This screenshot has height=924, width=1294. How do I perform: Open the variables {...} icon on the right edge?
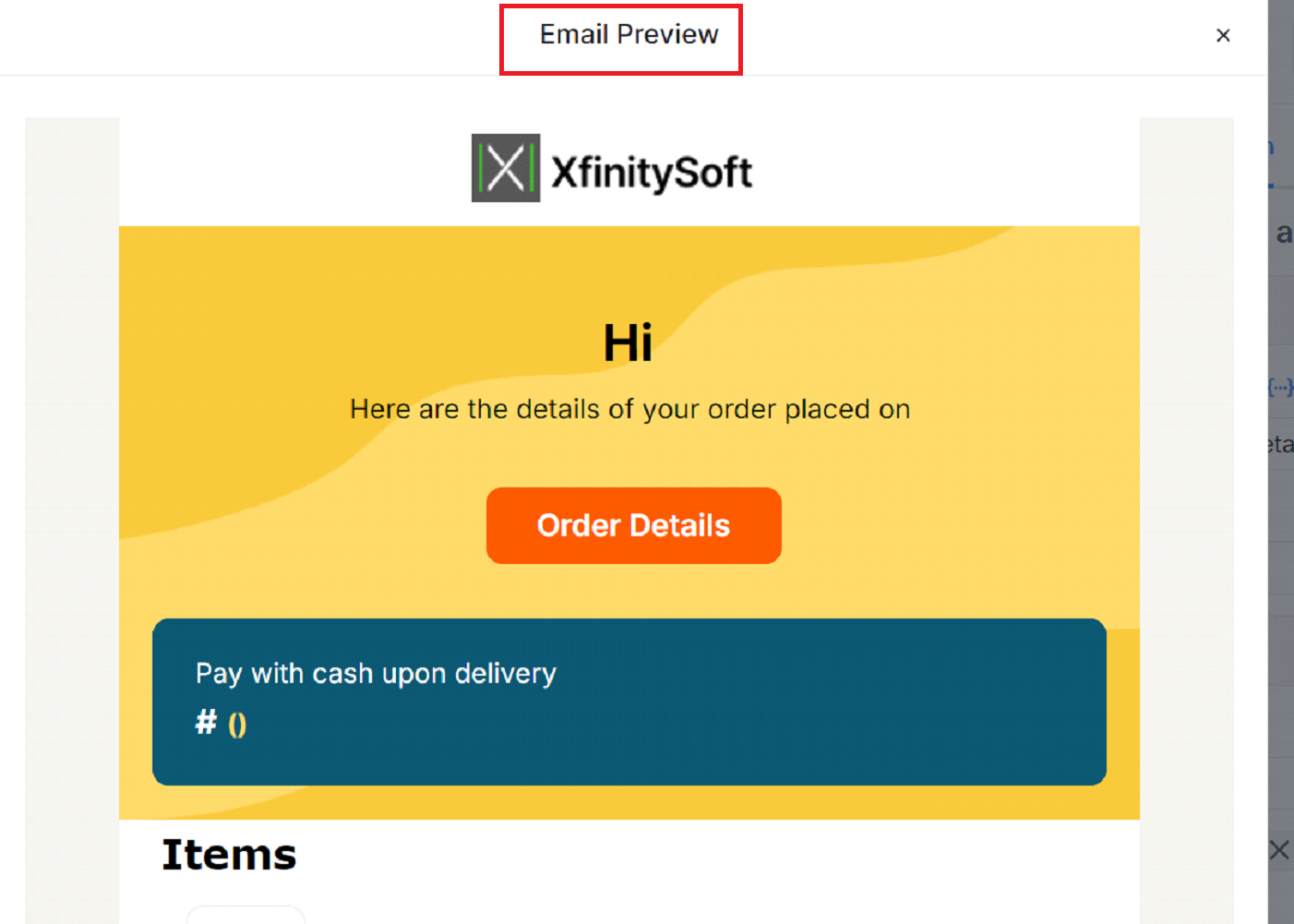pyautogui.click(x=1282, y=387)
